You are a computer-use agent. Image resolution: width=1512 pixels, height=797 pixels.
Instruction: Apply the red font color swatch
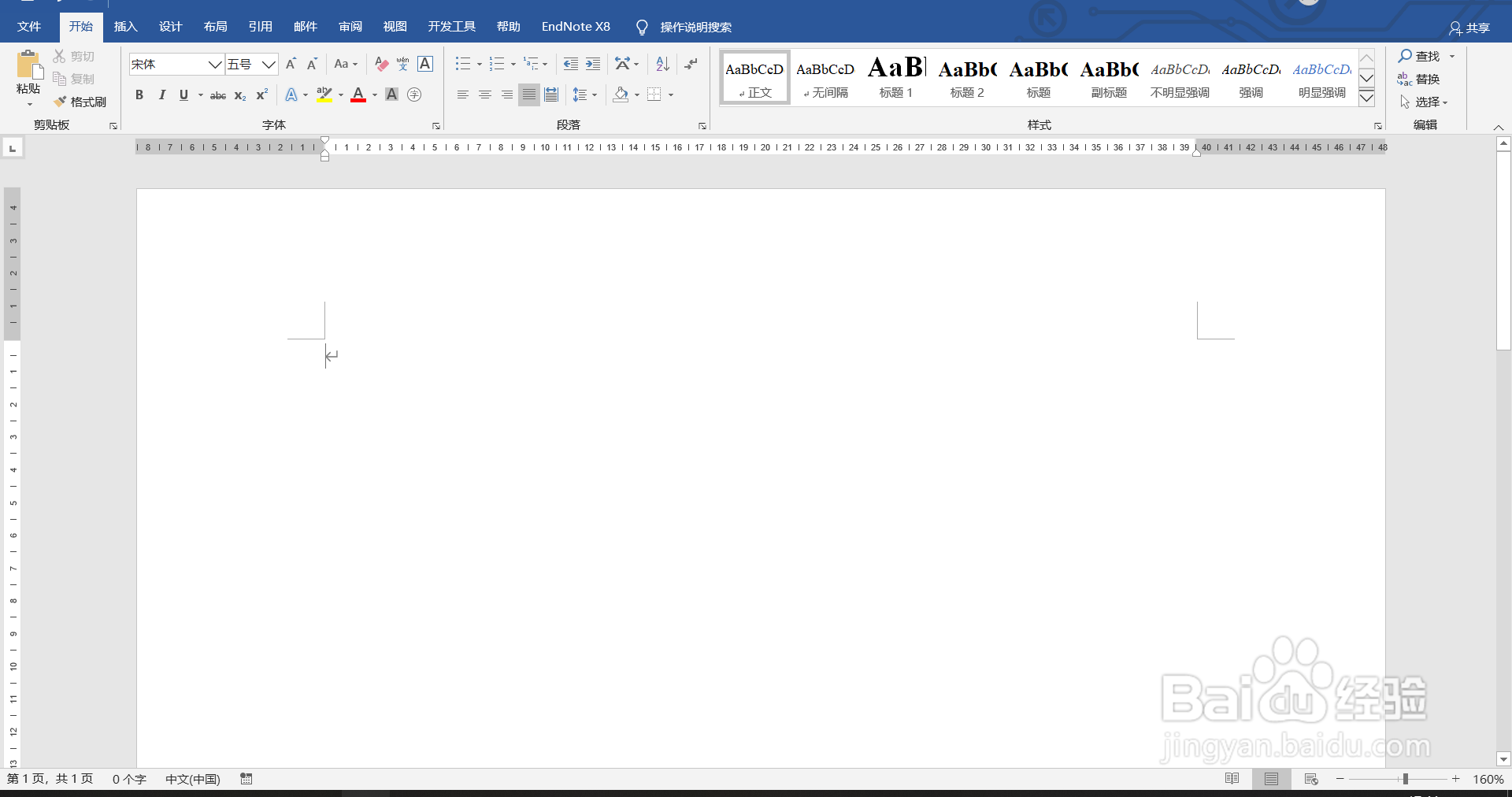click(x=358, y=95)
